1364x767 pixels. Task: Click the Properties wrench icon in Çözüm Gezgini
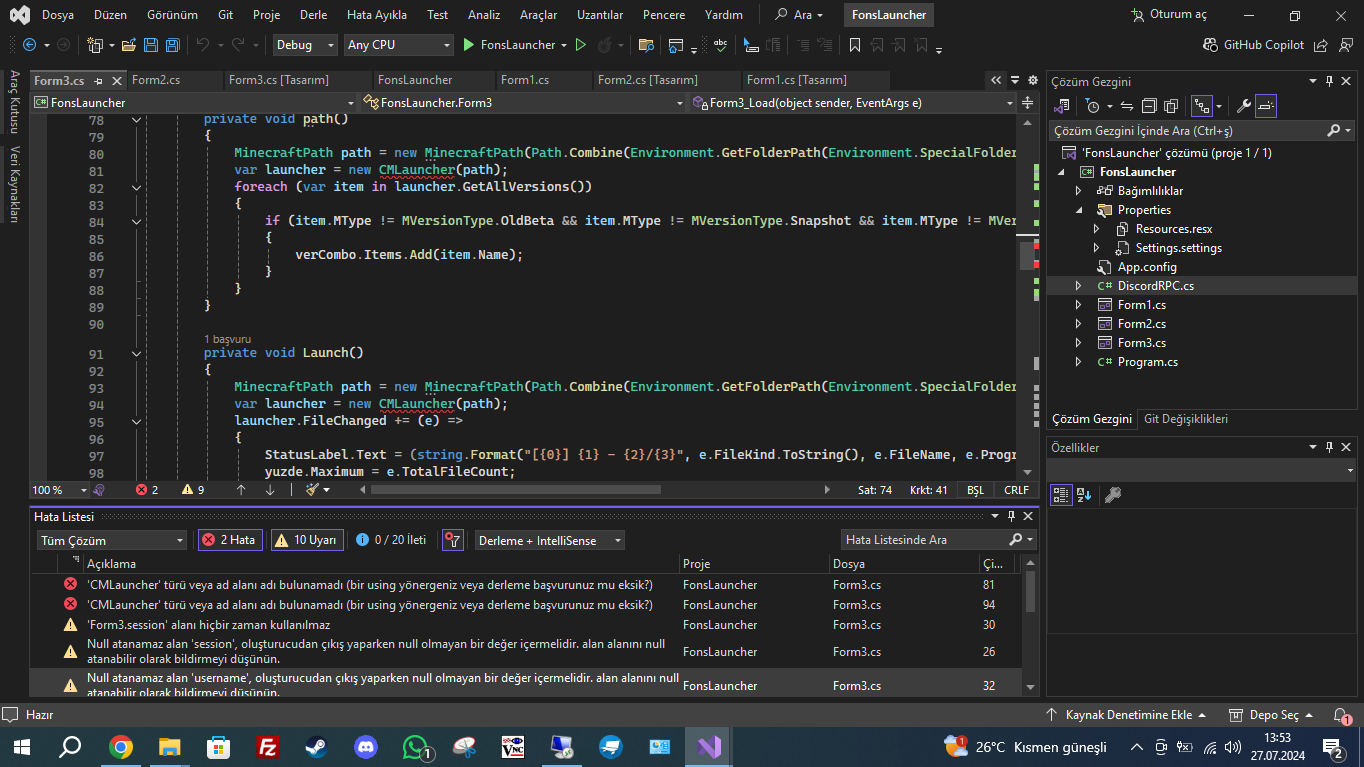(x=1244, y=106)
